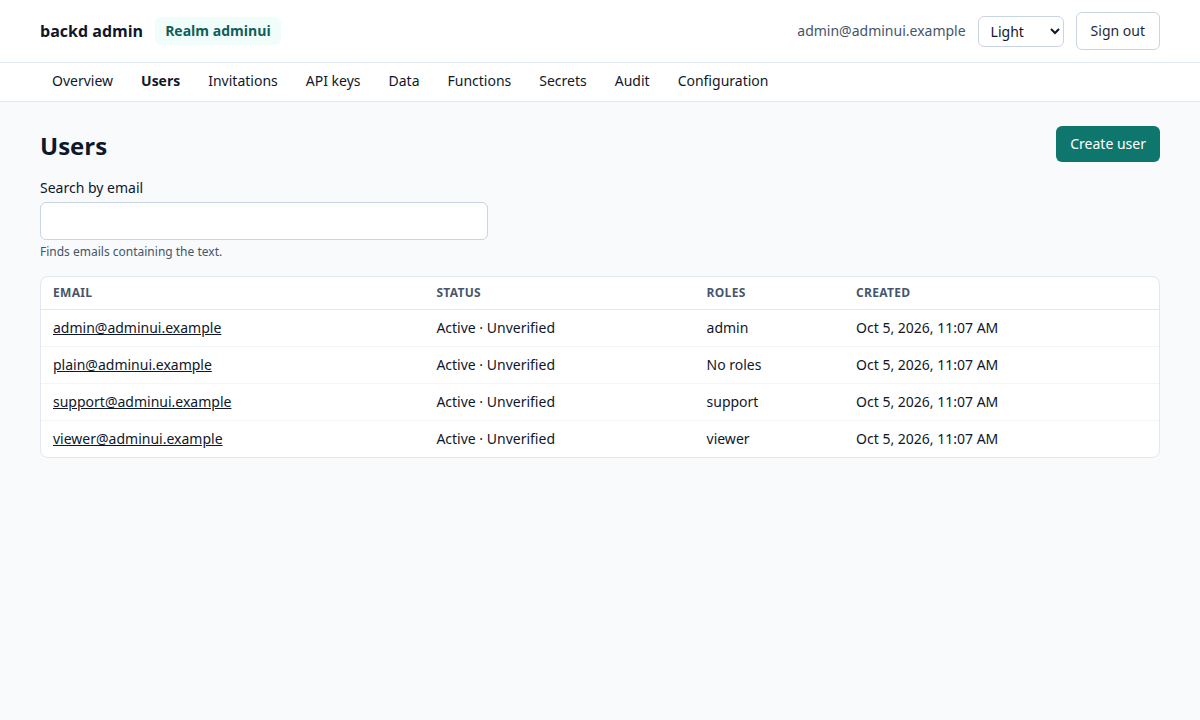Select the Configuration tab
This screenshot has height=720, width=1200.
point(723,81)
